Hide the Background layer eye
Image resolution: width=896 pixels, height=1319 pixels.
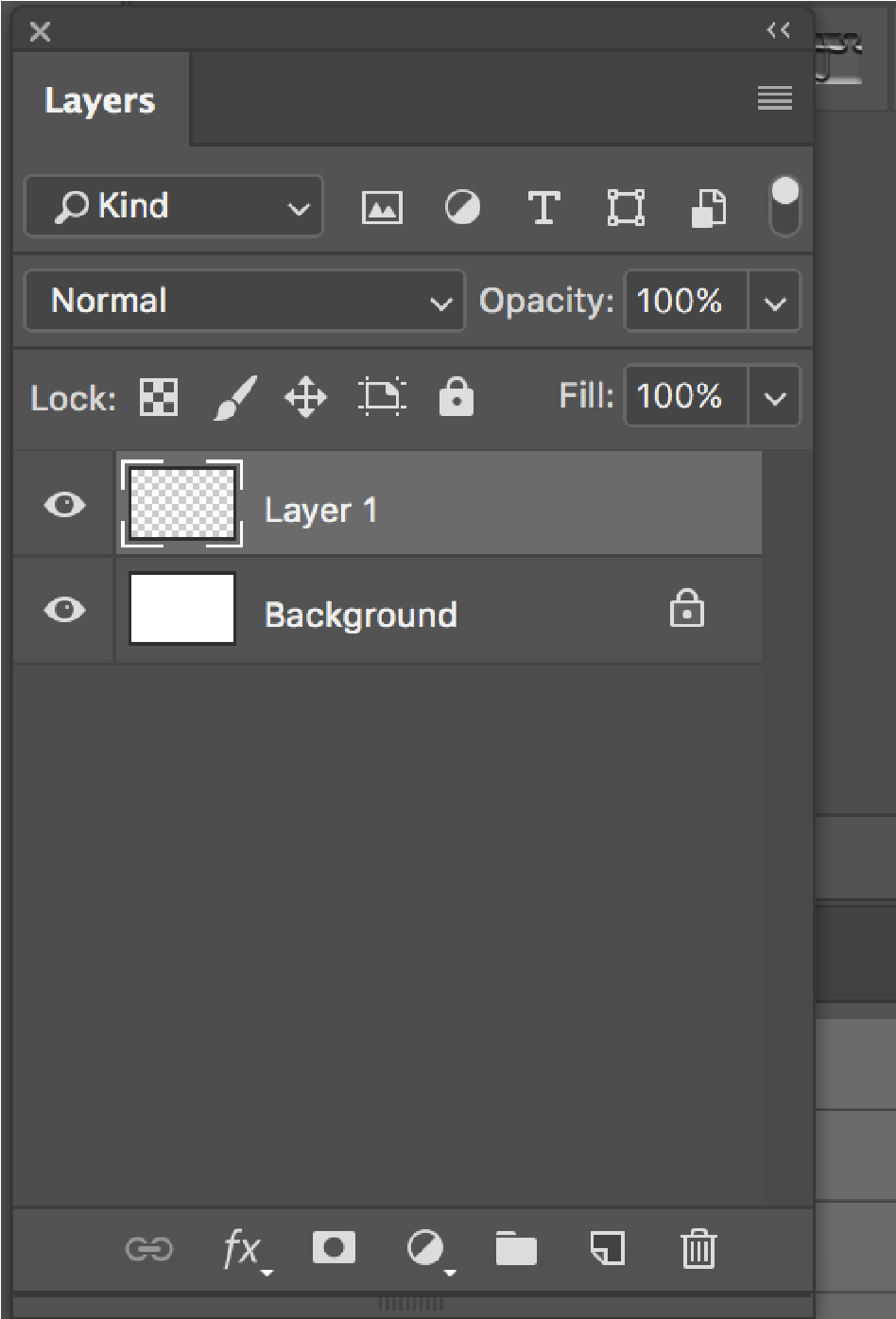coord(64,610)
